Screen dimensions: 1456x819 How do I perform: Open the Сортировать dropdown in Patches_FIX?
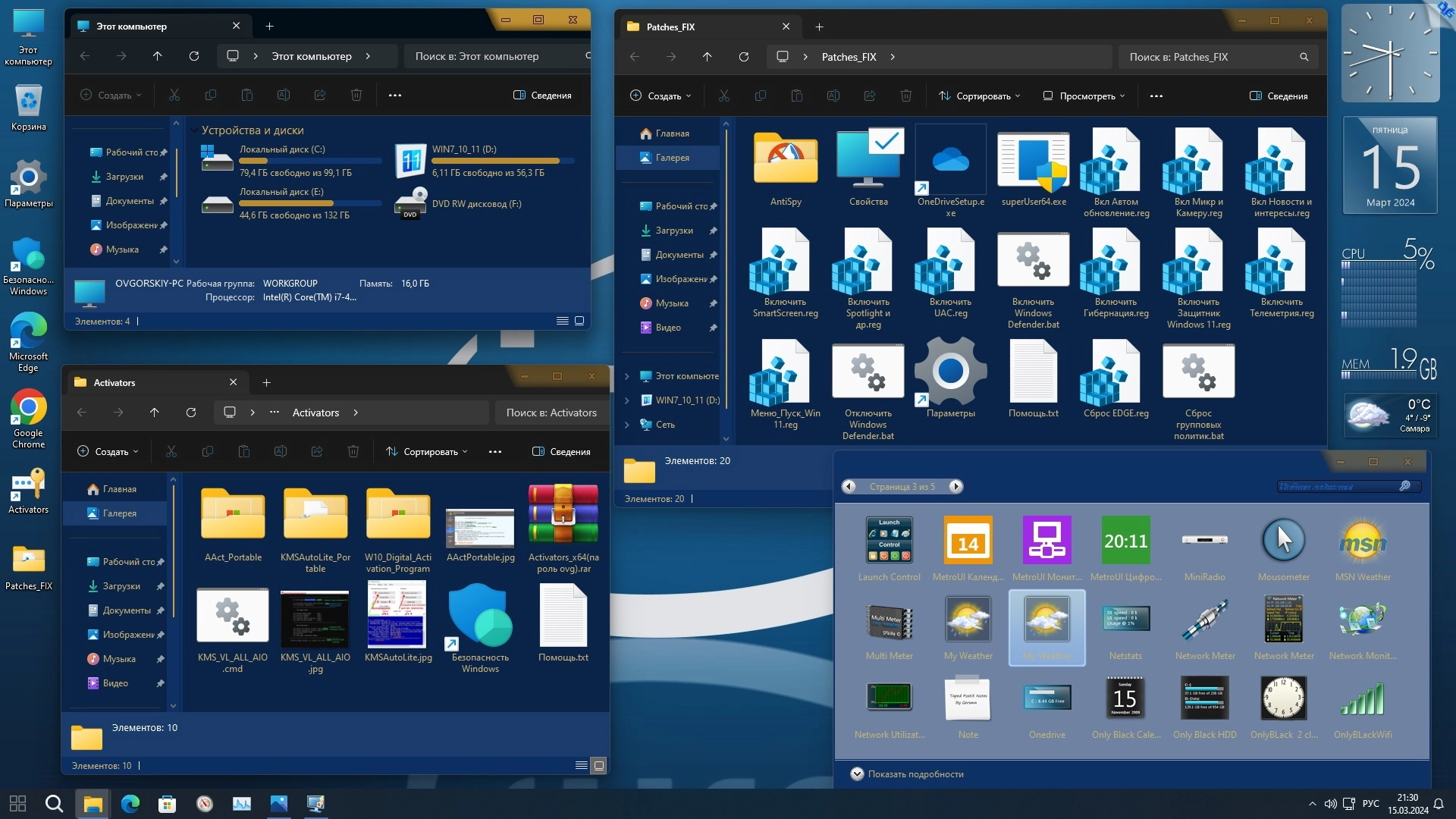coord(979,96)
